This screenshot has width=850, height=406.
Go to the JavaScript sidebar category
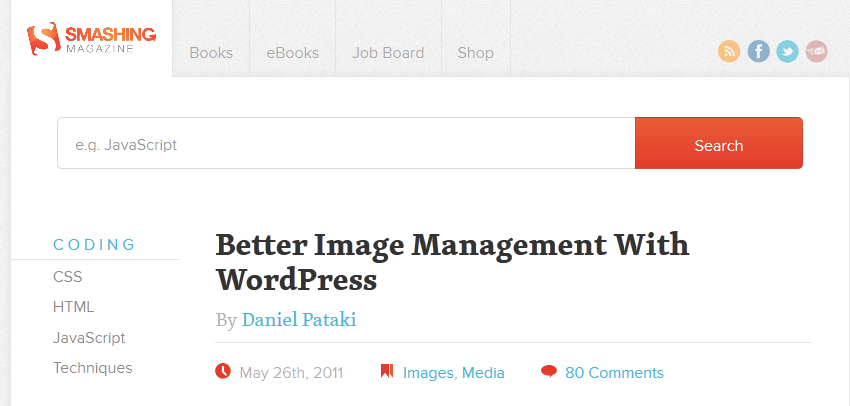[x=89, y=338]
